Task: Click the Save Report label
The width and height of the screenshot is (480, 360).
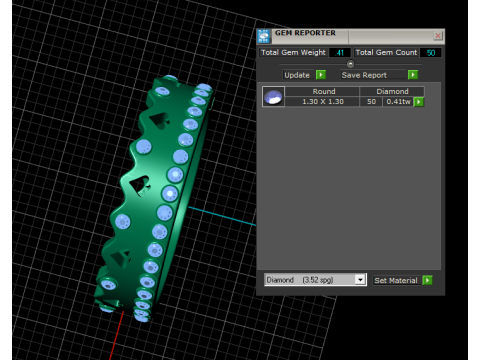Action: coord(373,75)
